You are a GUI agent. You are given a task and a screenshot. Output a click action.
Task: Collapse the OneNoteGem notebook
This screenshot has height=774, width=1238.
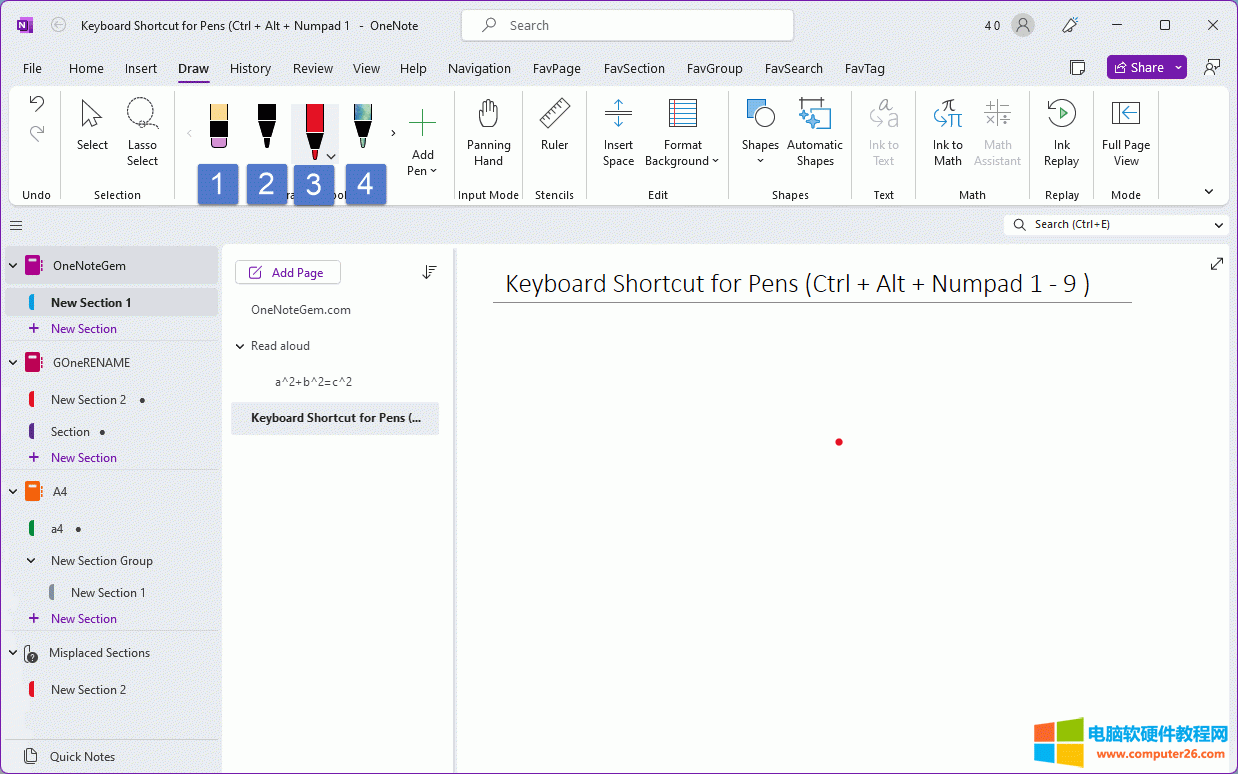[x=13, y=266]
